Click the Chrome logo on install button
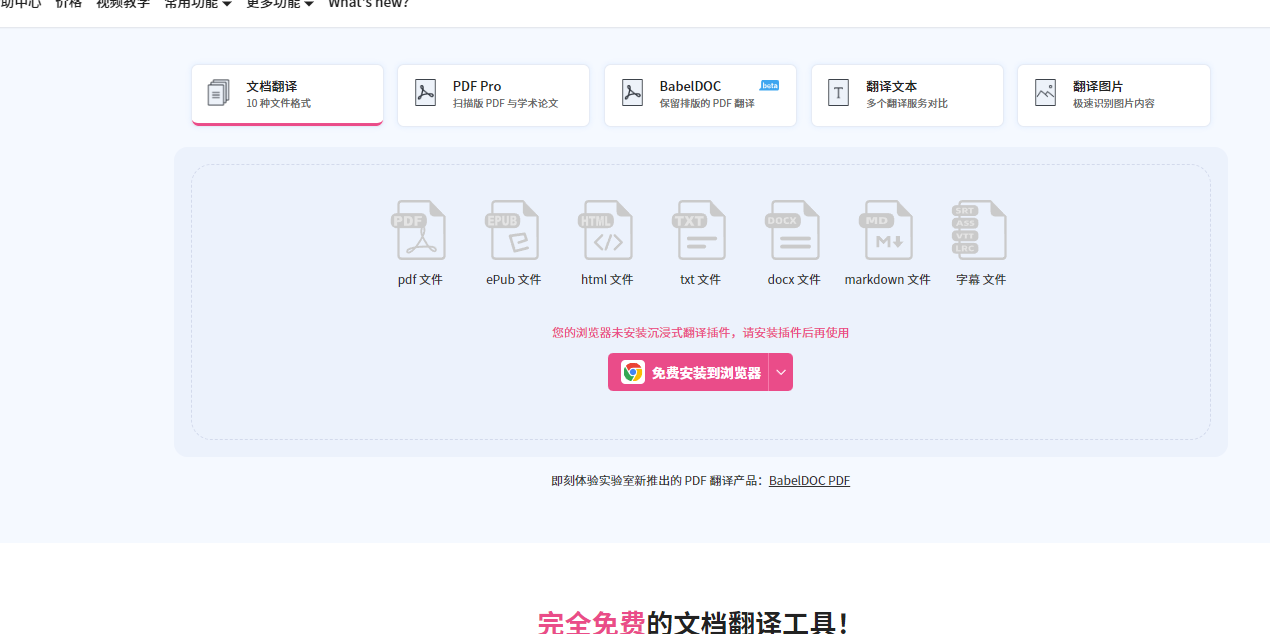 [x=633, y=372]
